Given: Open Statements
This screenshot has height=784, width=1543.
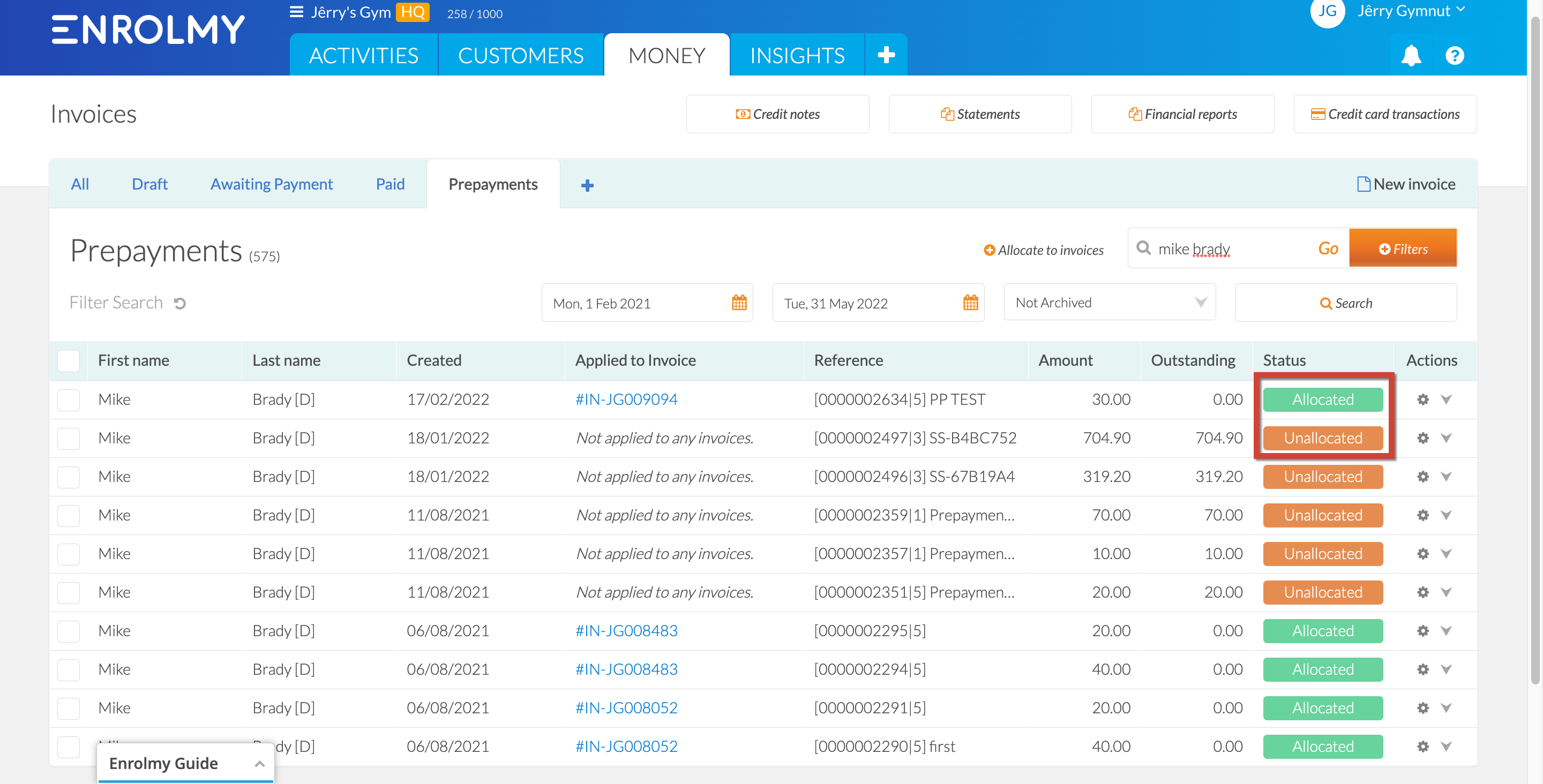Looking at the screenshot, I should pos(980,114).
